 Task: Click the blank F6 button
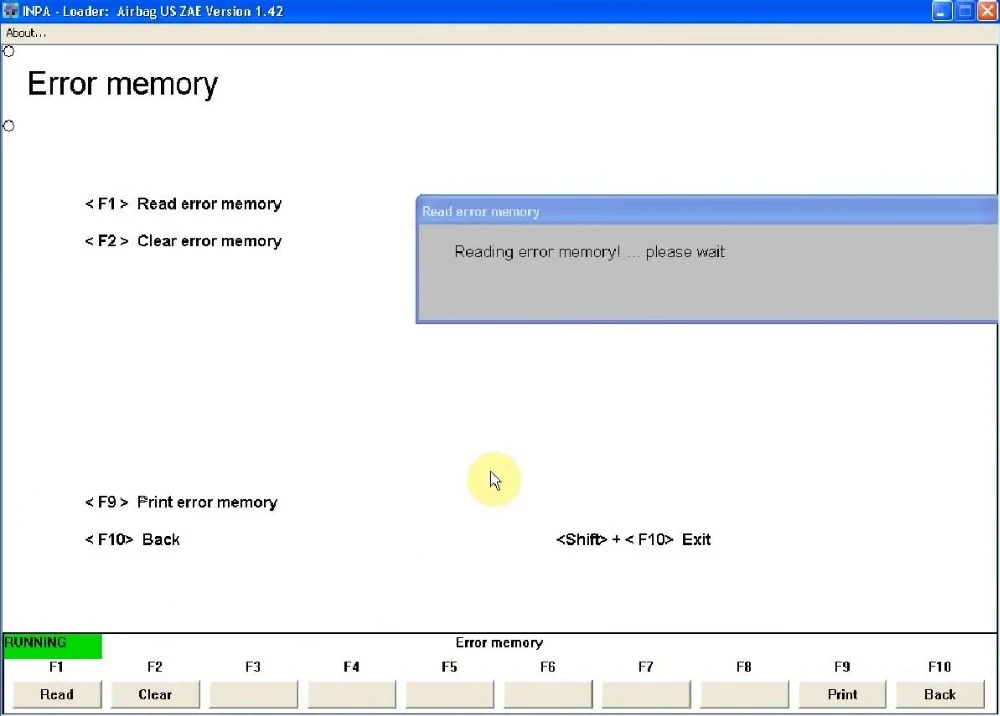click(x=548, y=694)
